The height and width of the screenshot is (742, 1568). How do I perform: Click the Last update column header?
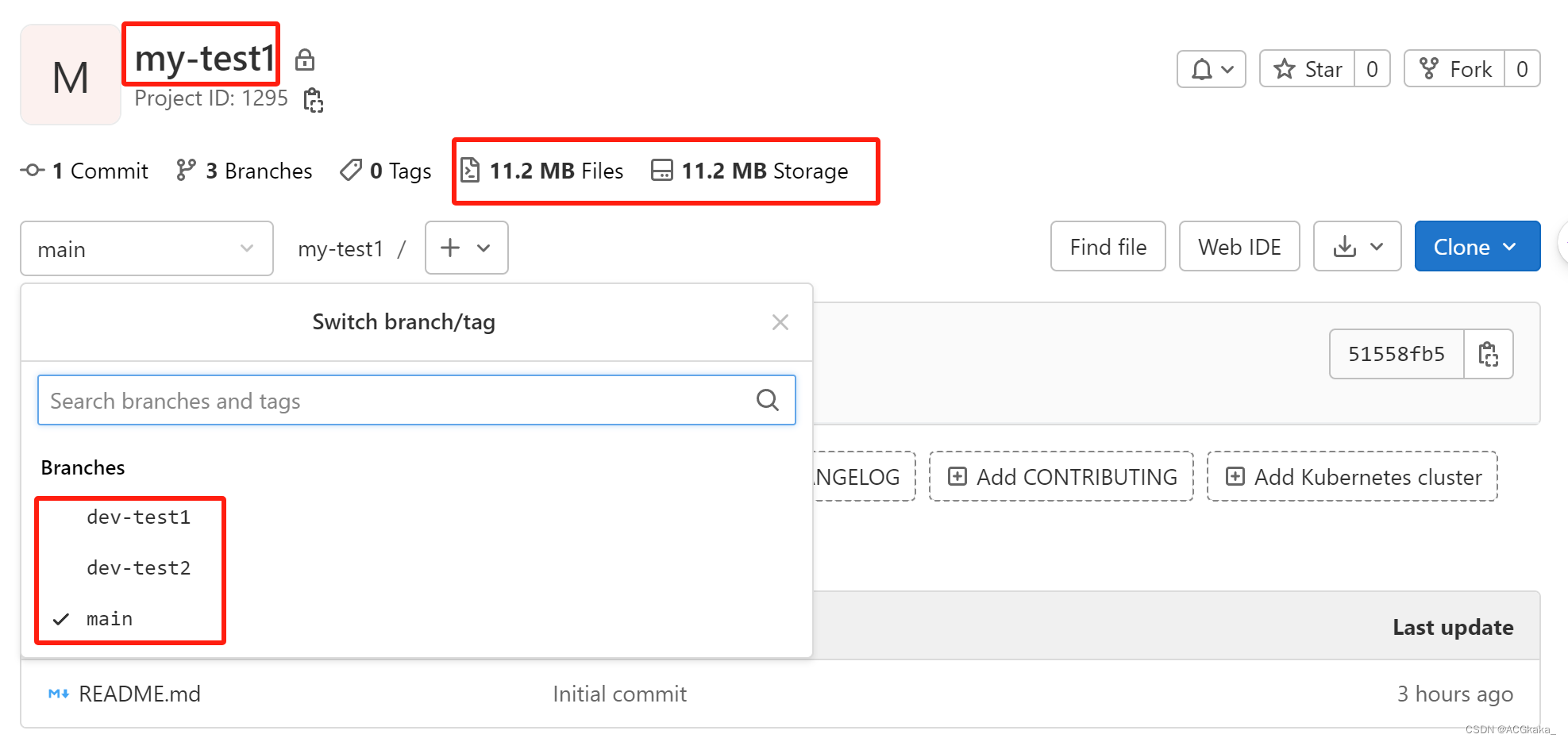tap(1453, 627)
